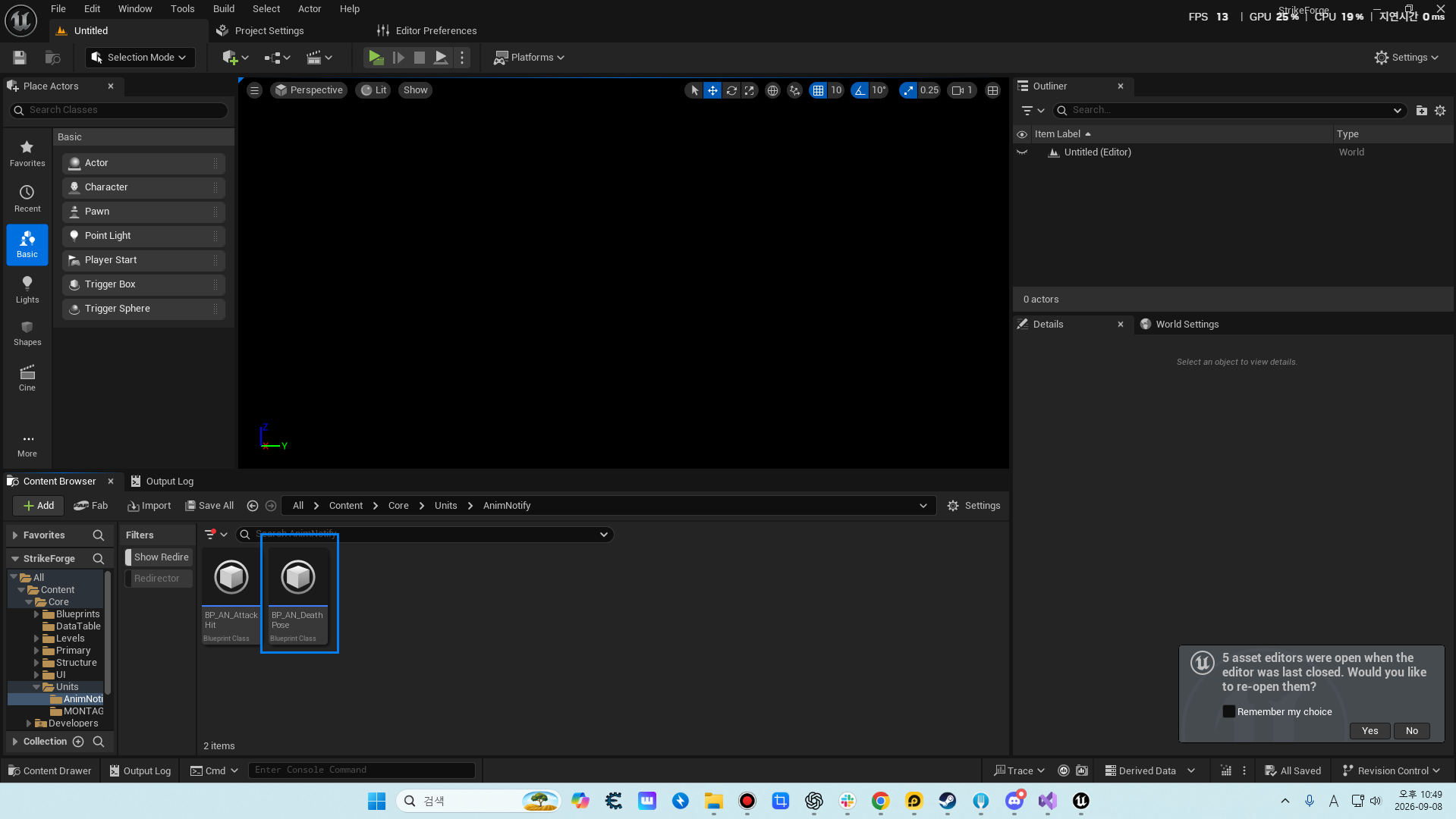Toggle grid snapping in the viewport
This screenshot has width=1456, height=819.
(818, 90)
